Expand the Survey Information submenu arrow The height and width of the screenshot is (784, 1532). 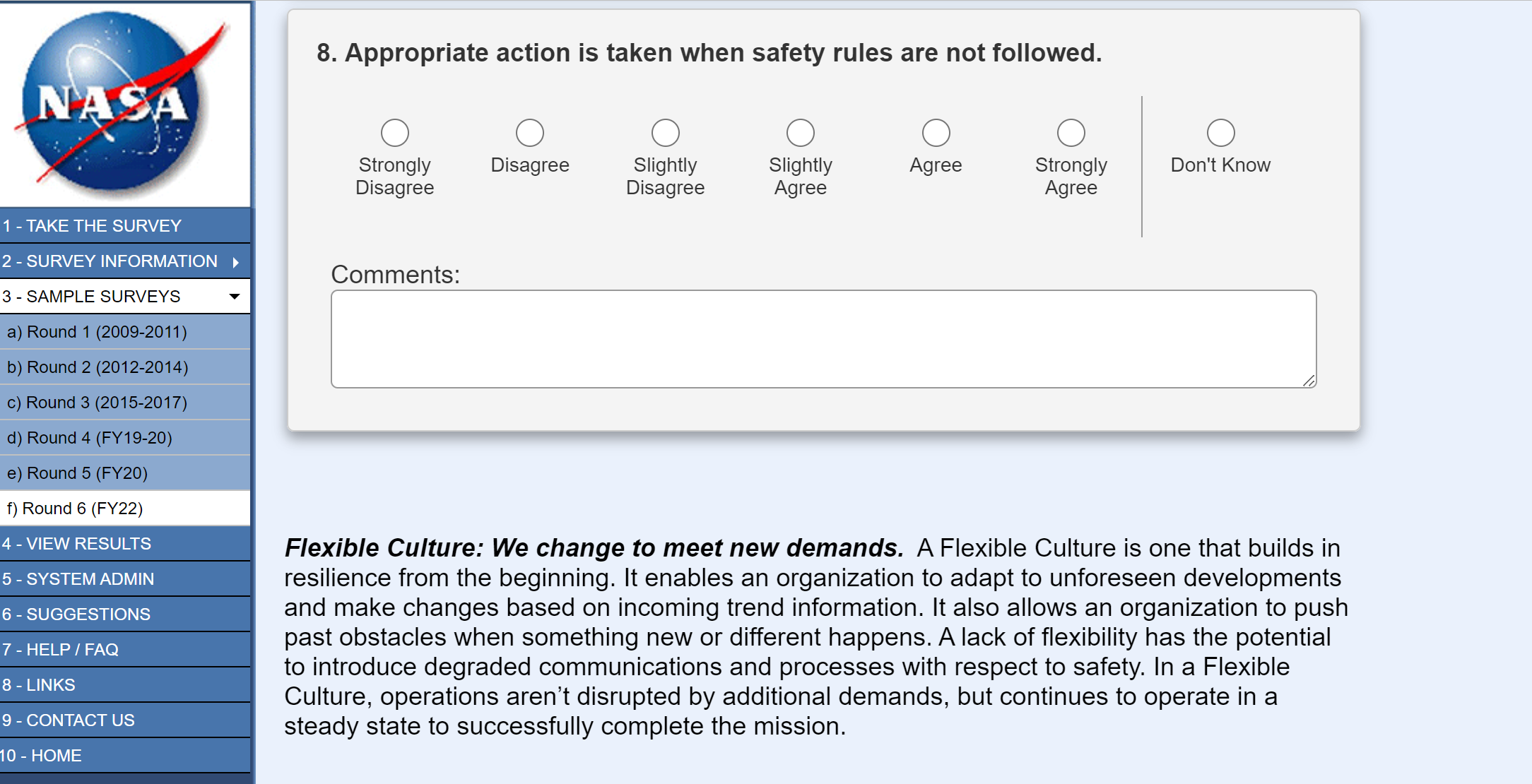point(236,262)
